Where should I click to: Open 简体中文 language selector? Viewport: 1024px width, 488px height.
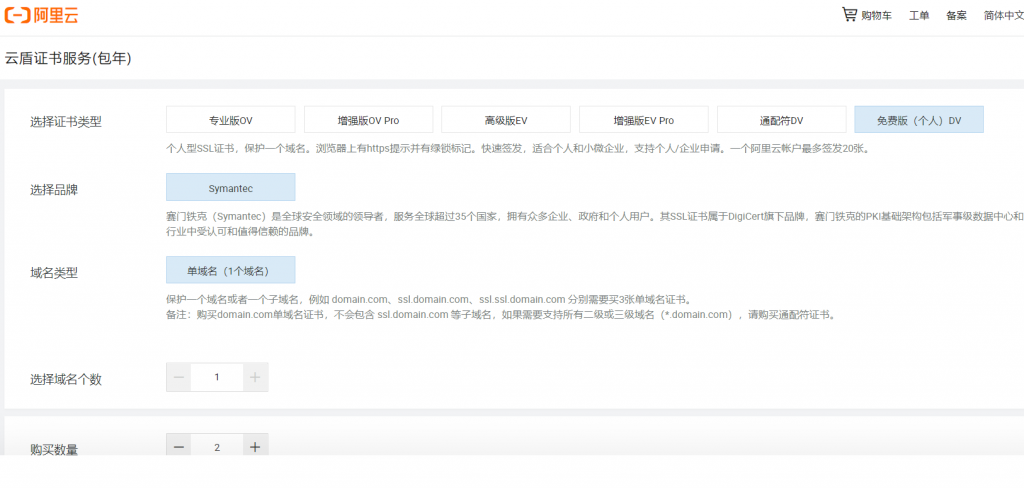click(1004, 16)
